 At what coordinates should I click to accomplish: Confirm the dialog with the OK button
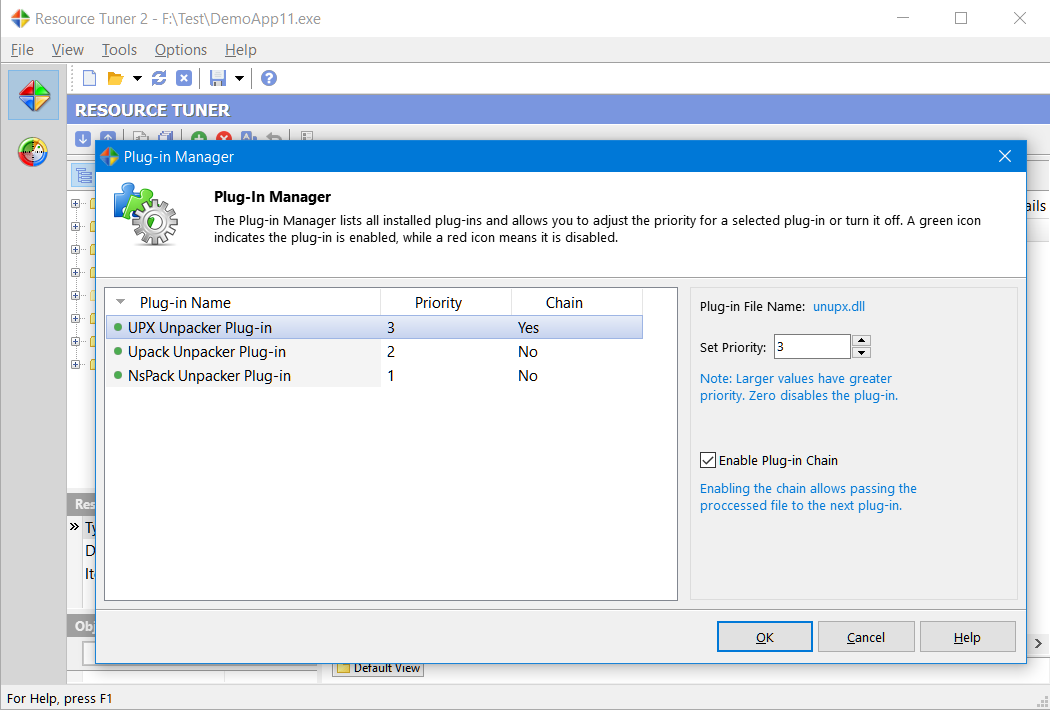click(x=765, y=637)
